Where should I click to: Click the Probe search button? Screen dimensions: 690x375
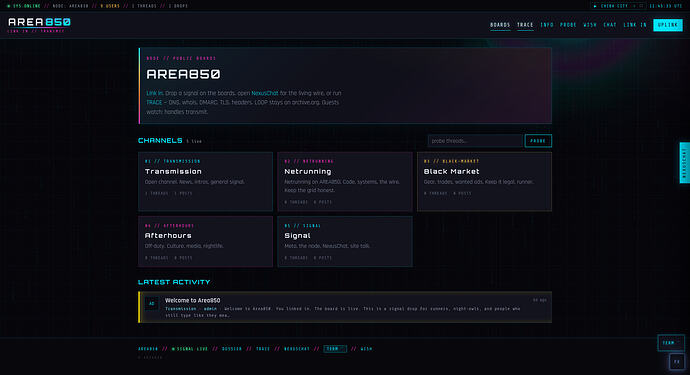point(538,141)
